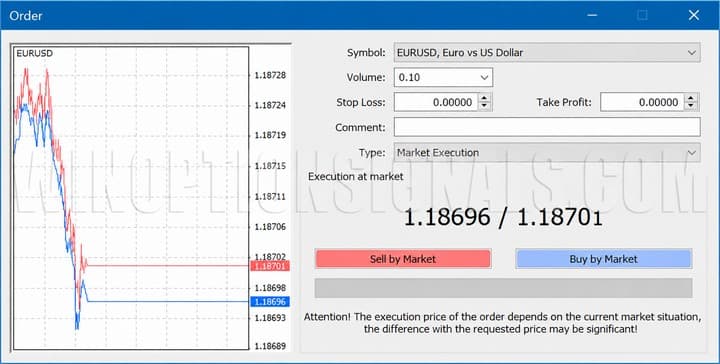Click the blue 1.18696 bid price tag

coord(270,302)
